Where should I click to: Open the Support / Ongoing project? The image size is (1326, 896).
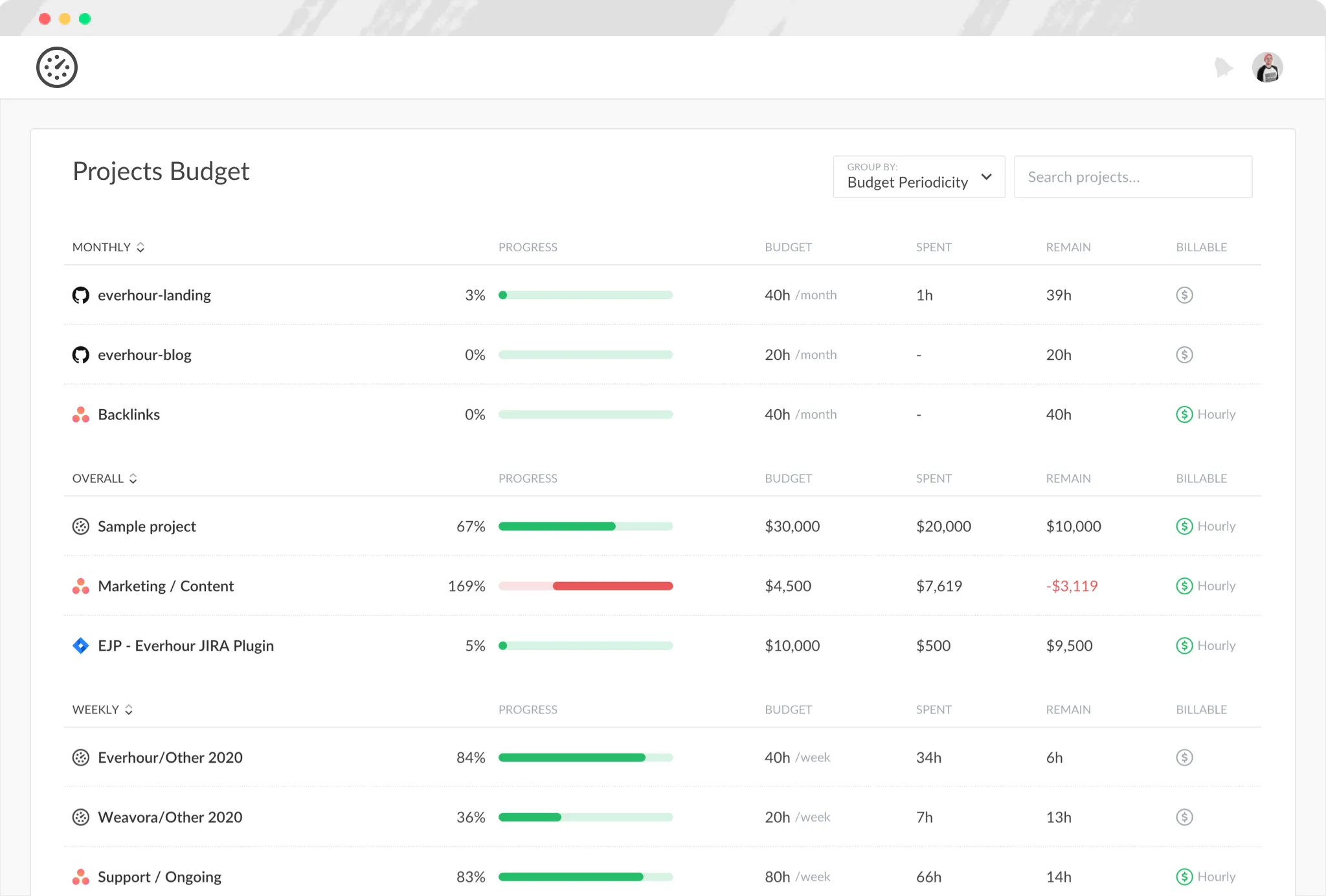(159, 877)
